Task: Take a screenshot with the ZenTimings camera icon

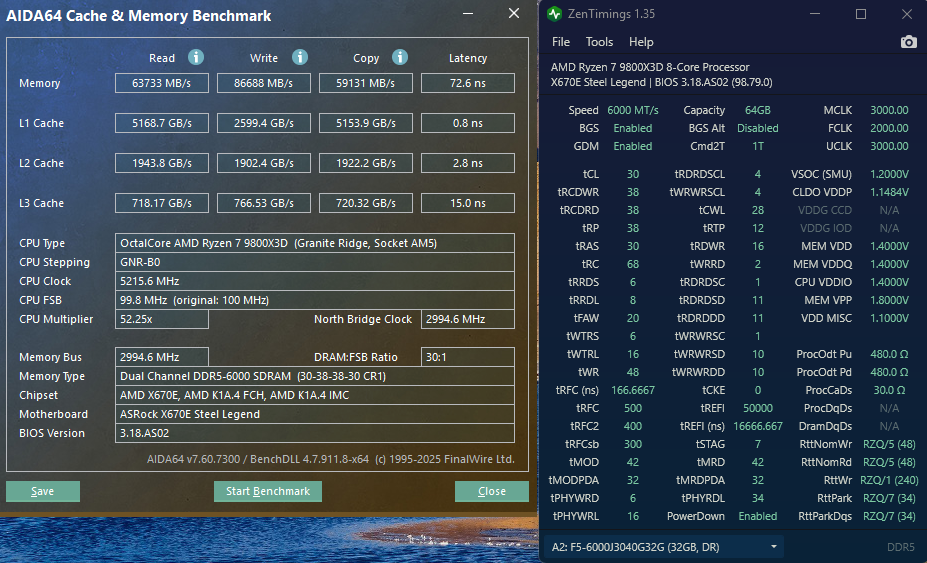Action: click(909, 42)
